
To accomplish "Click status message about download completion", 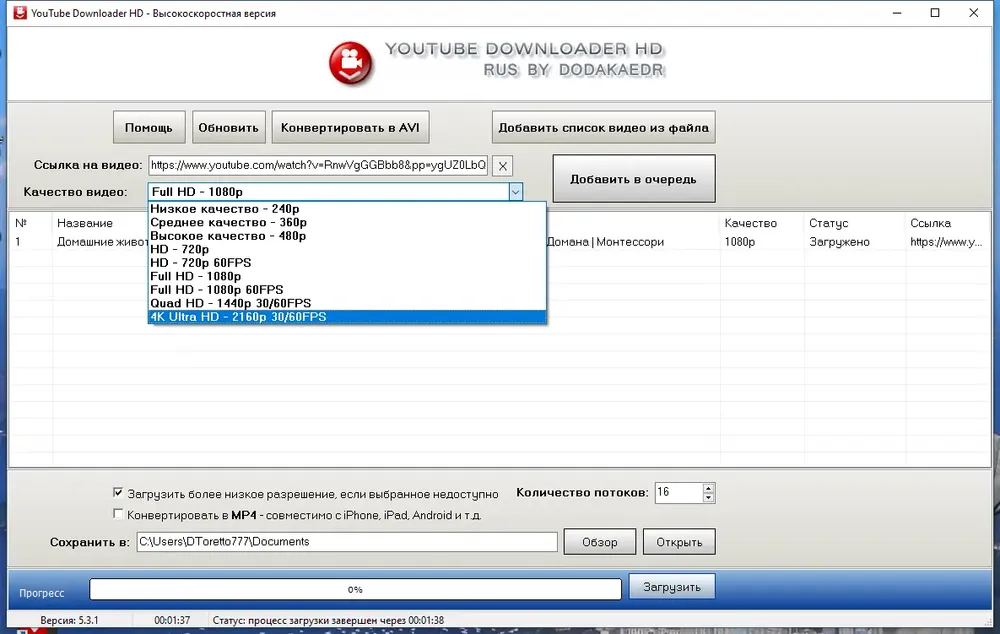I will click(x=328, y=620).
